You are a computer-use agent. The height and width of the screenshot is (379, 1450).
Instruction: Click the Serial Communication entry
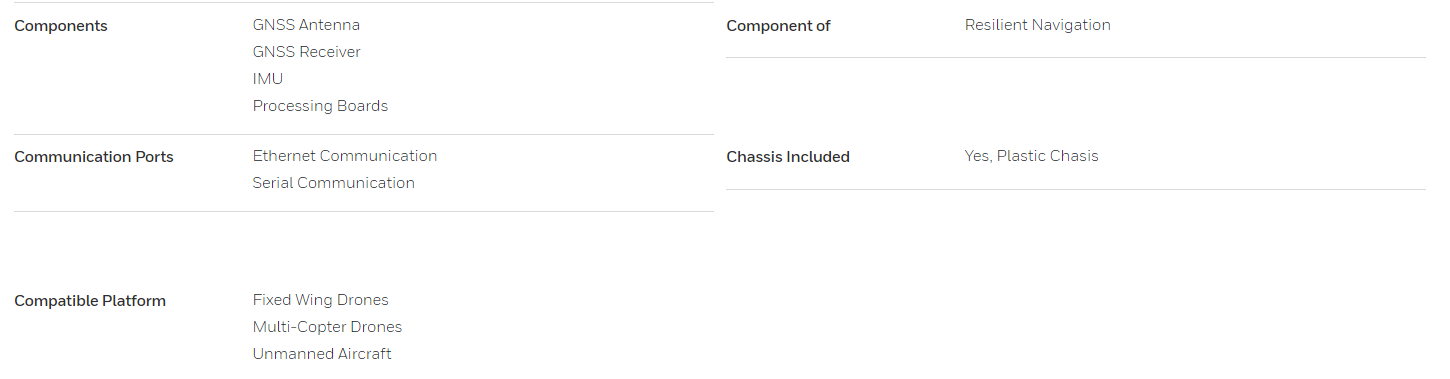point(334,183)
